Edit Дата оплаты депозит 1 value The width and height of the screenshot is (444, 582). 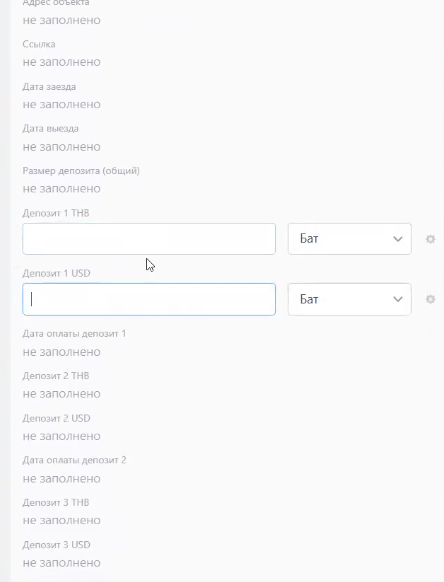pyautogui.click(x=62, y=352)
